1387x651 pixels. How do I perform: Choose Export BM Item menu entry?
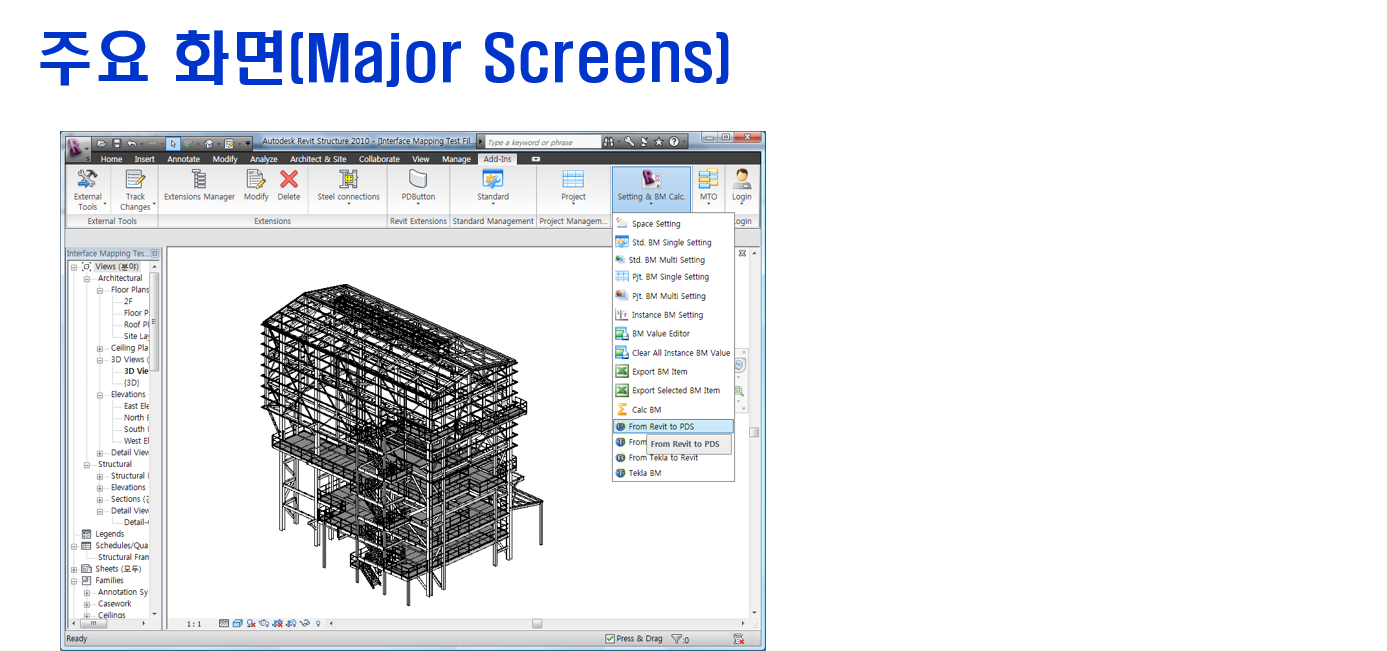[x=659, y=372]
